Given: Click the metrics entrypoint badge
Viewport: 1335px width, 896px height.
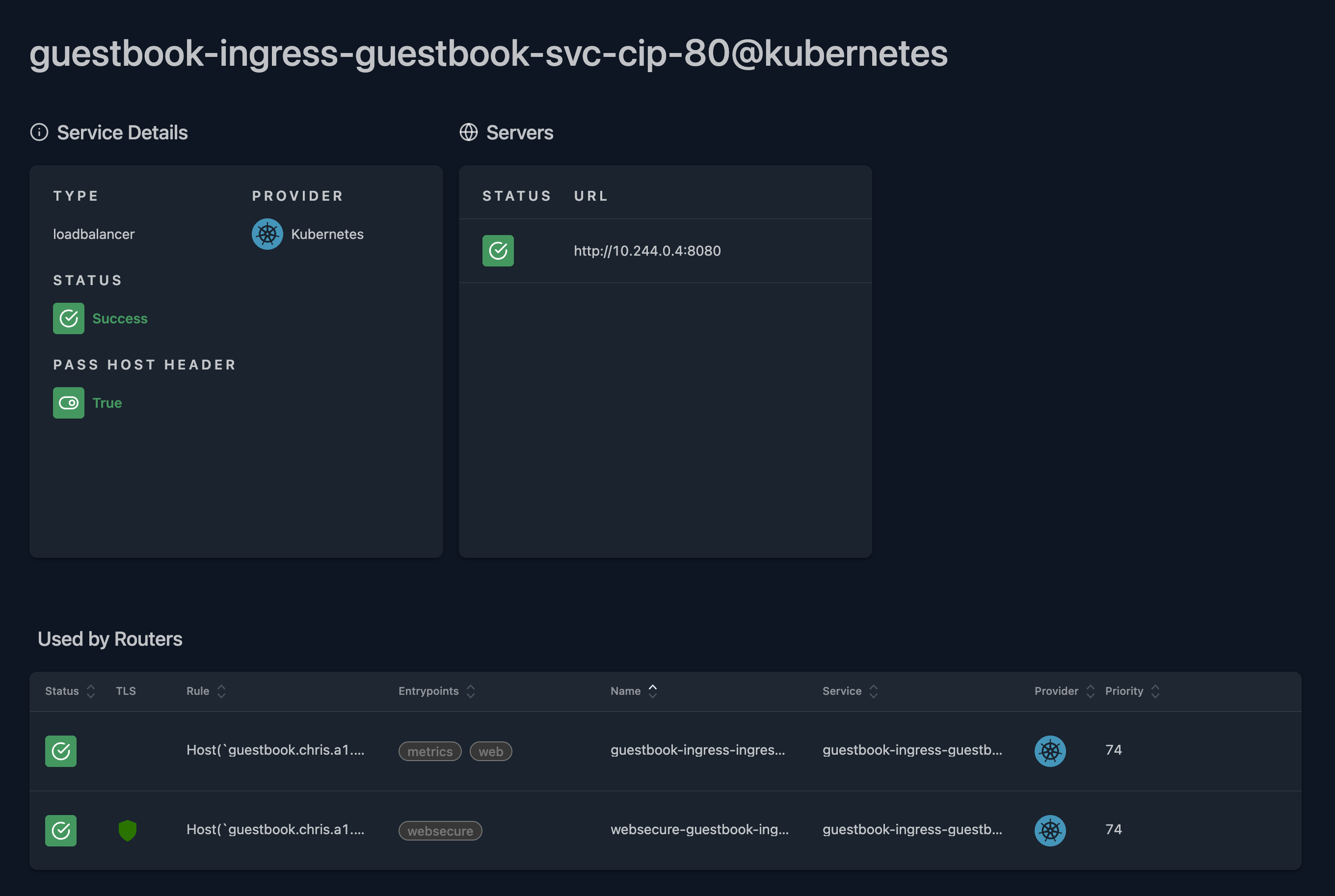Looking at the screenshot, I should coord(430,751).
